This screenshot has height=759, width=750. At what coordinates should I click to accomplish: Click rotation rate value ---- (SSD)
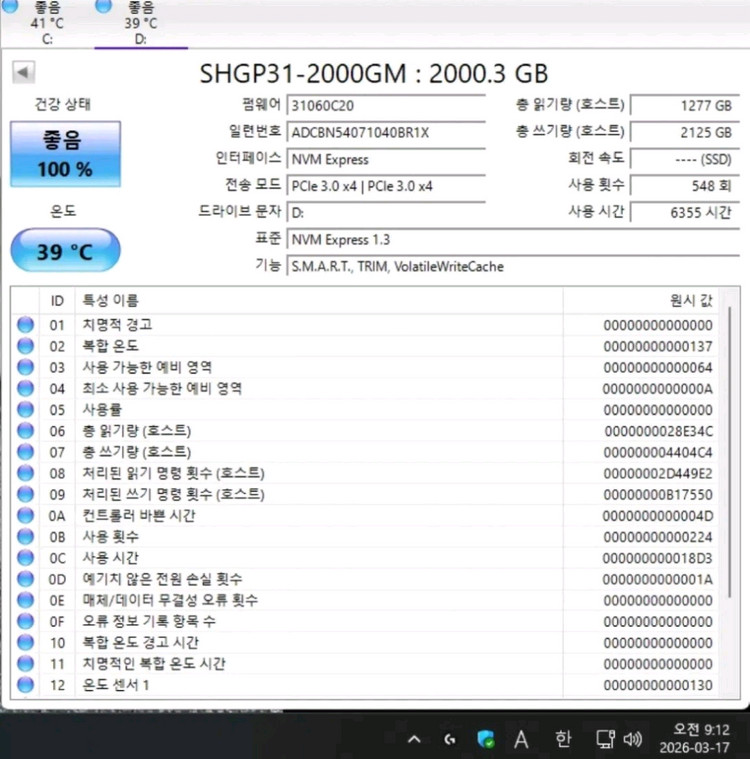(x=685, y=159)
